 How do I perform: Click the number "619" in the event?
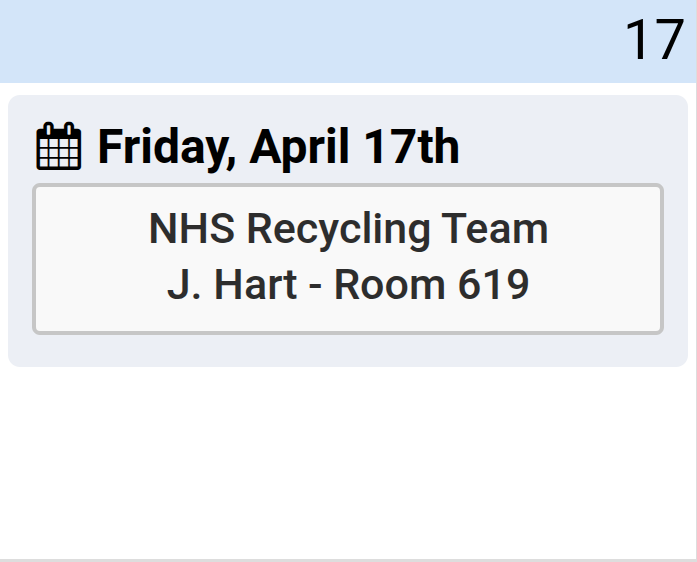coord(493,285)
